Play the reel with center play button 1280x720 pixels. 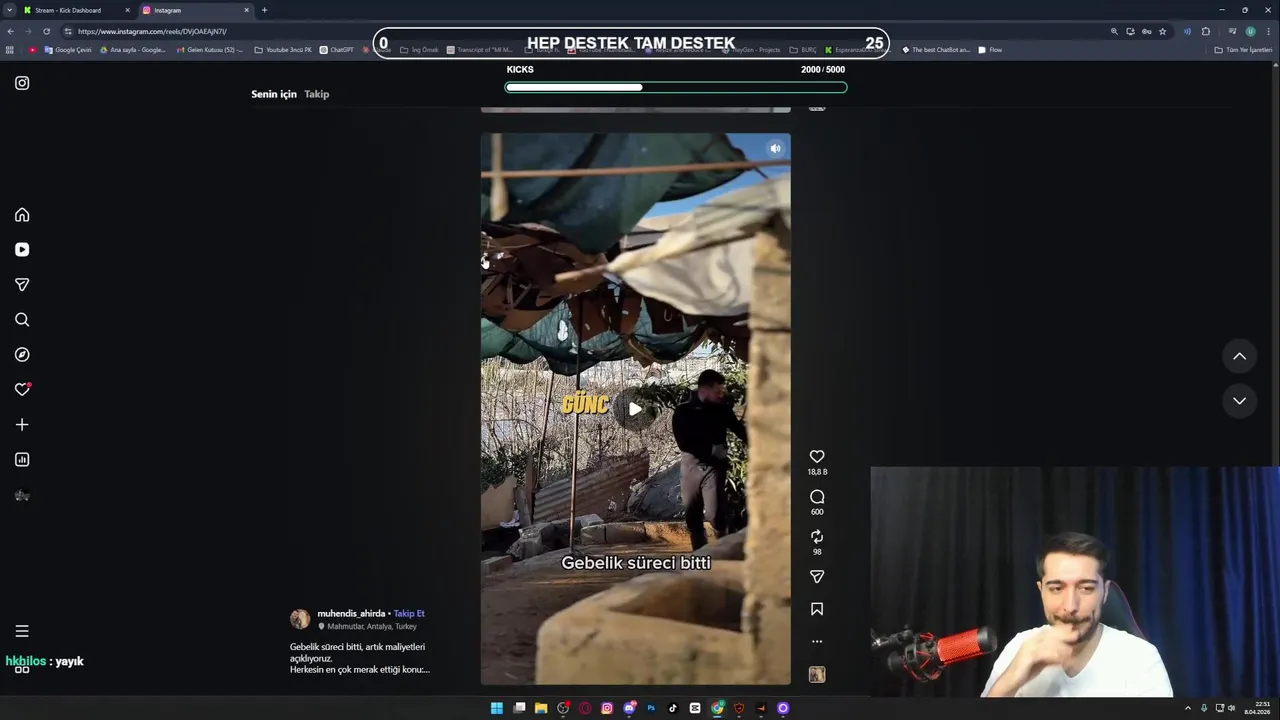click(635, 409)
